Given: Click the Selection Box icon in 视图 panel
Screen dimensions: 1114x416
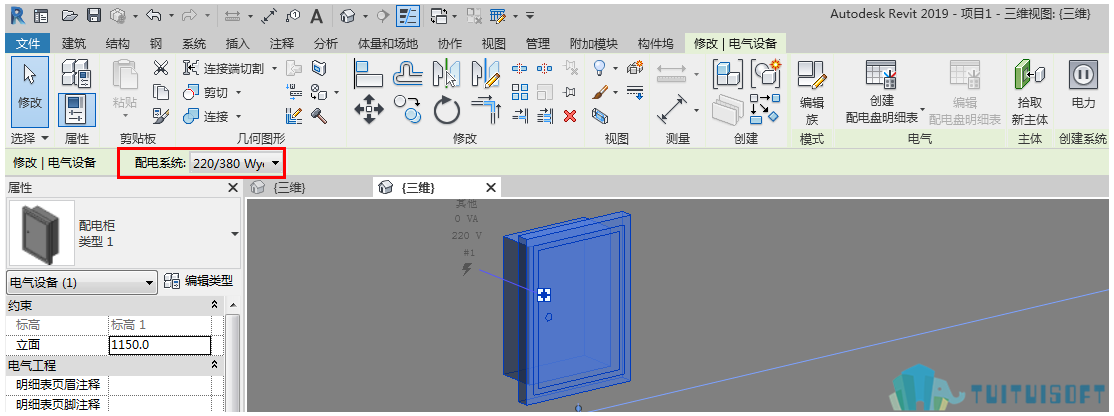Looking at the screenshot, I should click(x=600, y=116).
